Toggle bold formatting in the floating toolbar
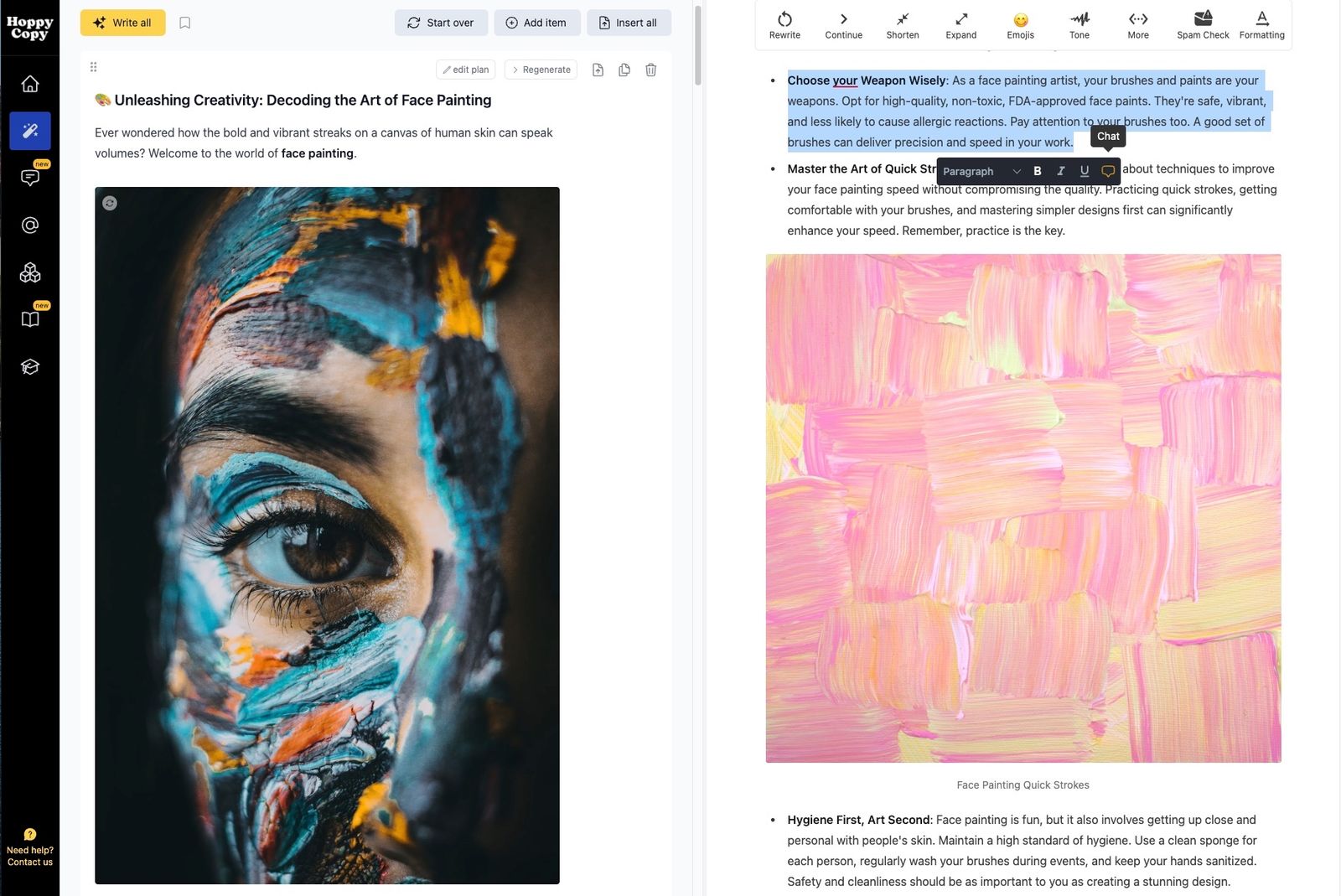Viewport: 1341px width, 896px height. (1037, 171)
